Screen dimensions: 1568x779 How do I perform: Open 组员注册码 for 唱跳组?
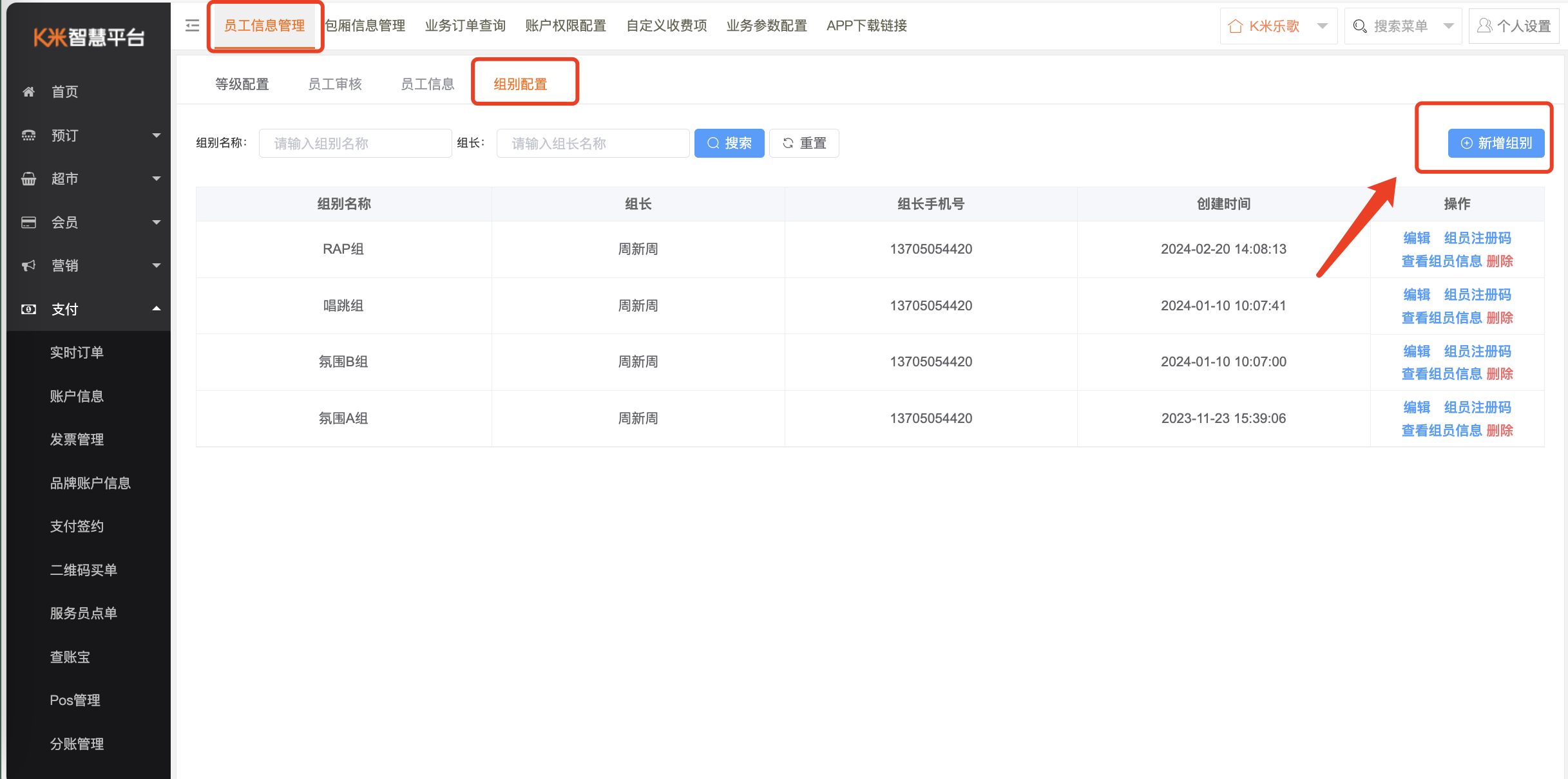point(1477,295)
